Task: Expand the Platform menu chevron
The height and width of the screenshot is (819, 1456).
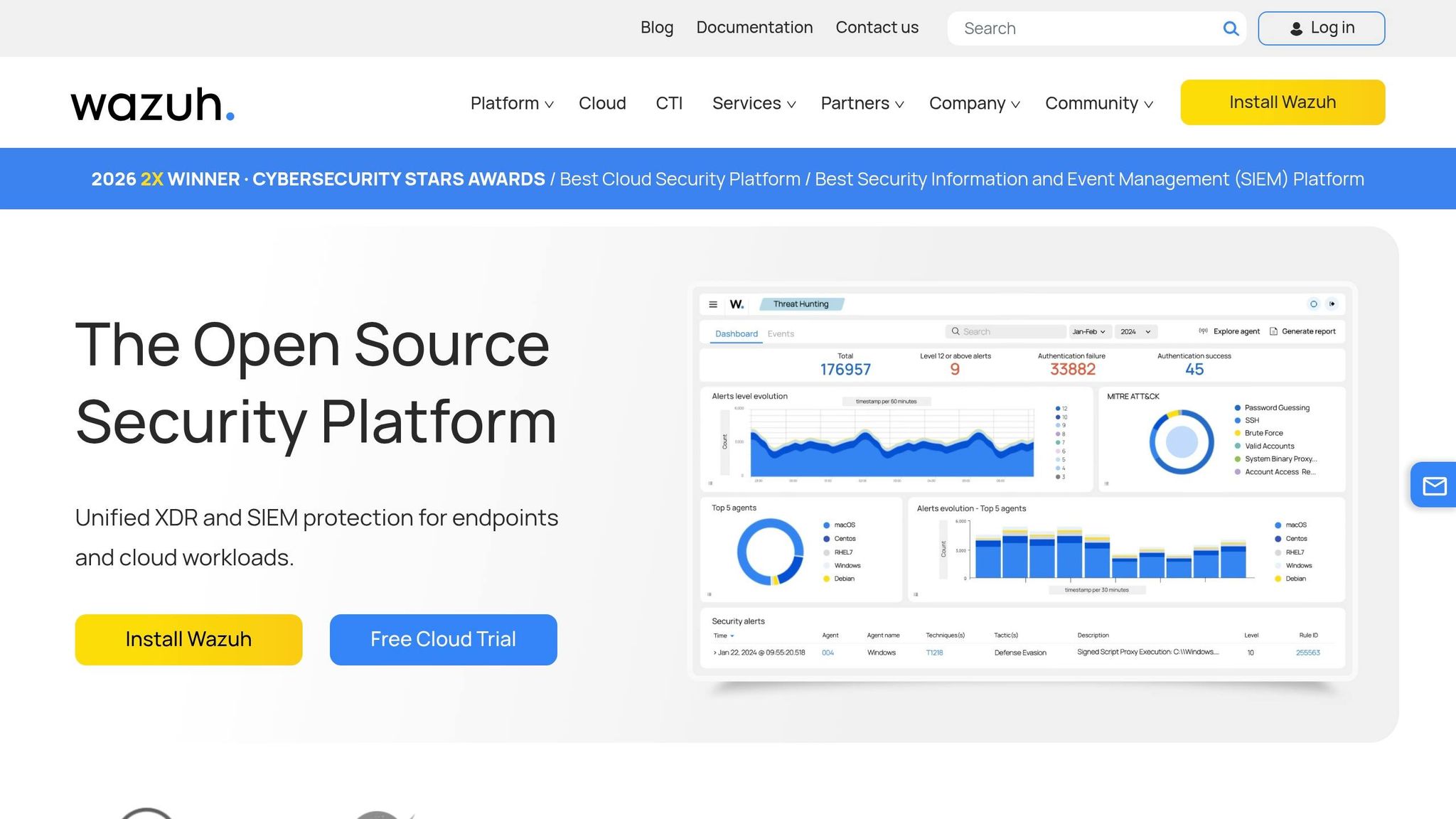Action: 549,105
